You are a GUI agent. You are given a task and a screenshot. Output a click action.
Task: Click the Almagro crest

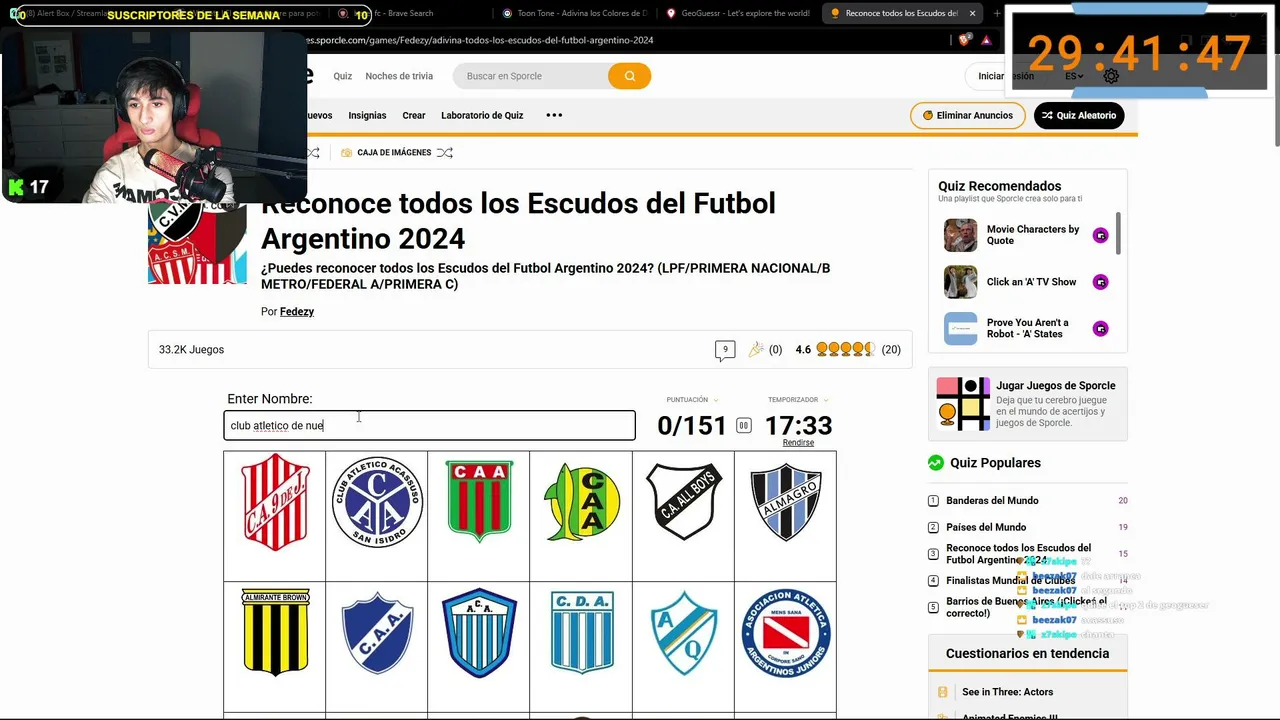pos(786,502)
